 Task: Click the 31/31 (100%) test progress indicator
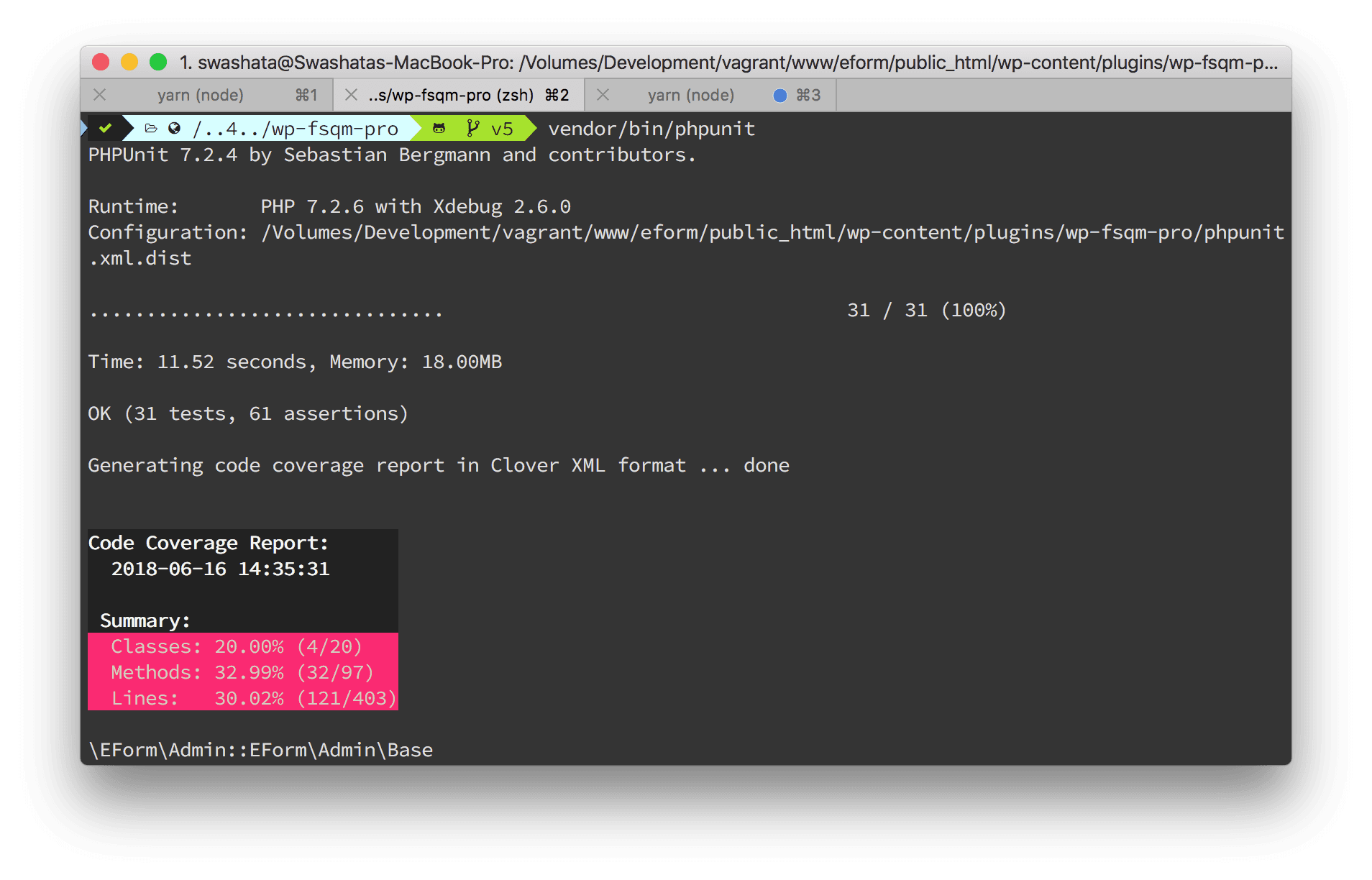pos(926,310)
